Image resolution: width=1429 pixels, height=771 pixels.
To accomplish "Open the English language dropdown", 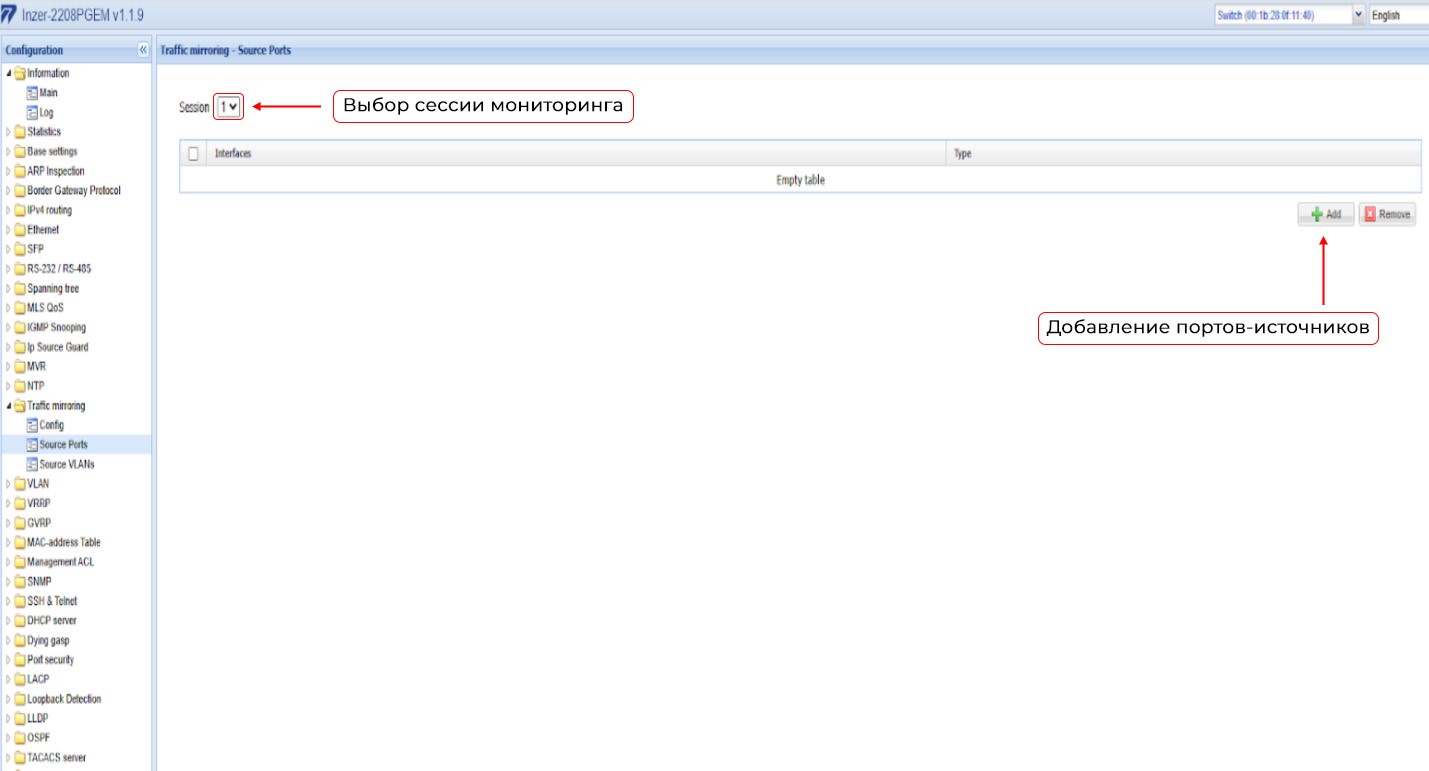I will 1398,15.
